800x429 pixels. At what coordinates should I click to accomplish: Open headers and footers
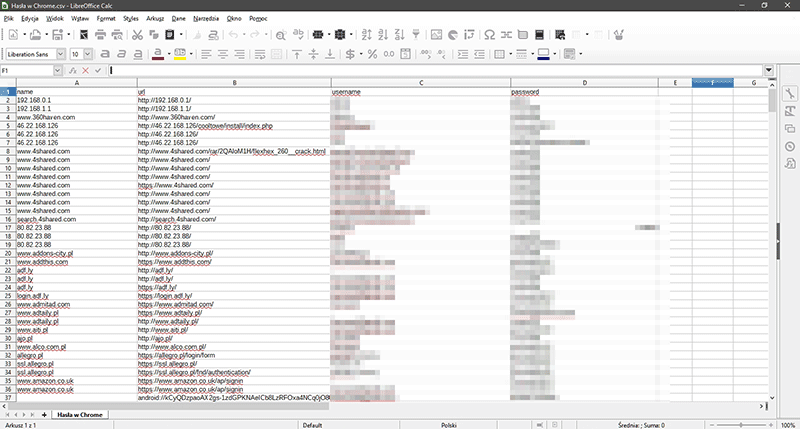[x=539, y=35]
